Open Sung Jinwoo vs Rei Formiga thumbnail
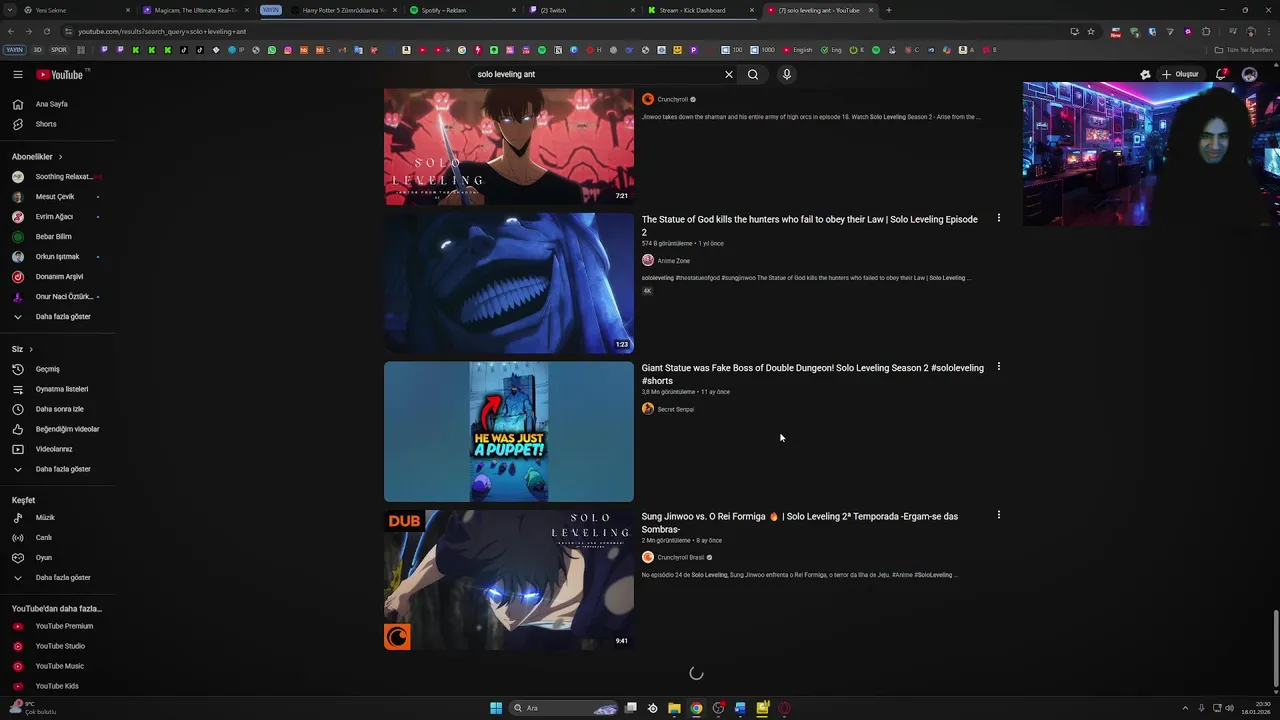Image resolution: width=1280 pixels, height=720 pixels. (509, 580)
